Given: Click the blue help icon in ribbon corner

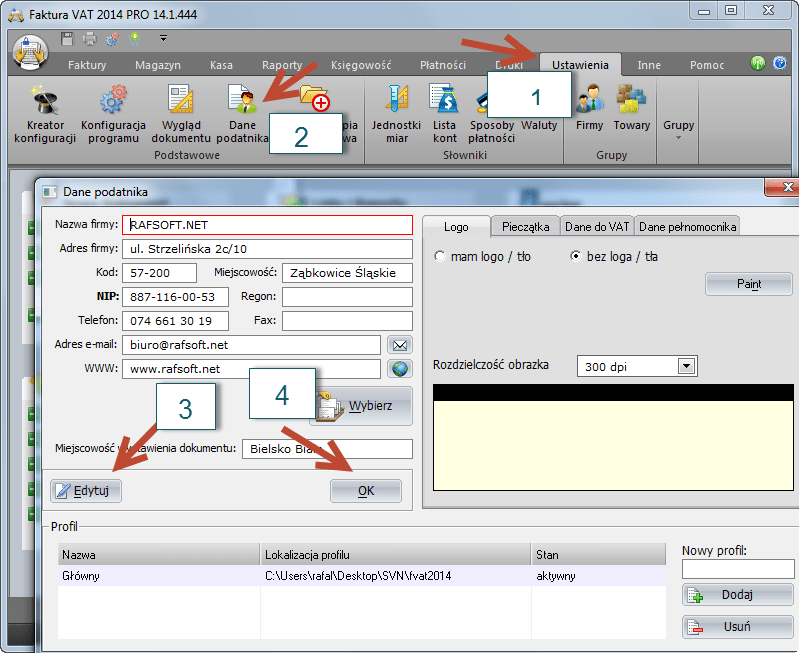Looking at the screenshot, I should coord(780,63).
